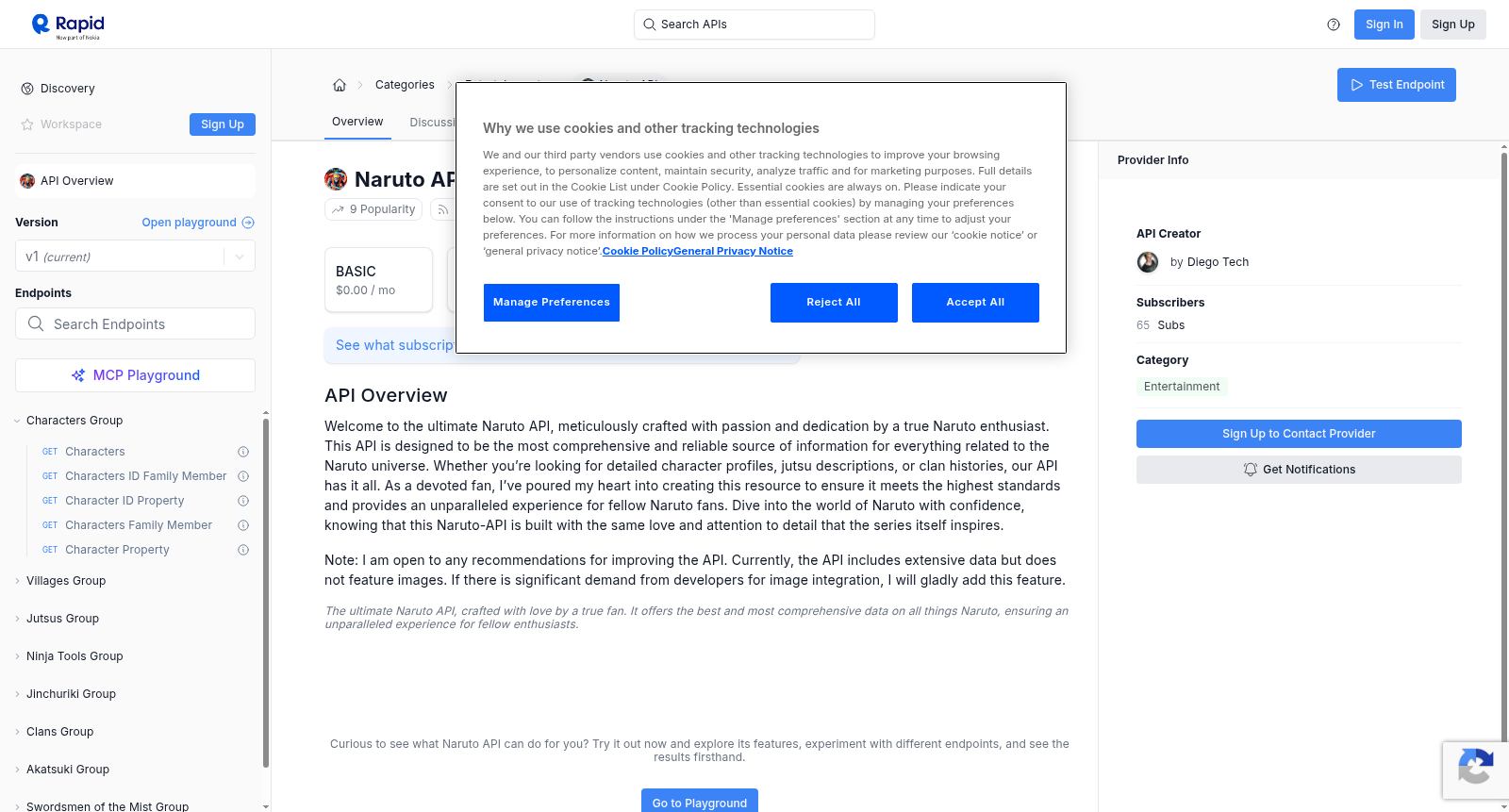
Task: Click Sign Up to Contact Provider
Action: click(1299, 434)
